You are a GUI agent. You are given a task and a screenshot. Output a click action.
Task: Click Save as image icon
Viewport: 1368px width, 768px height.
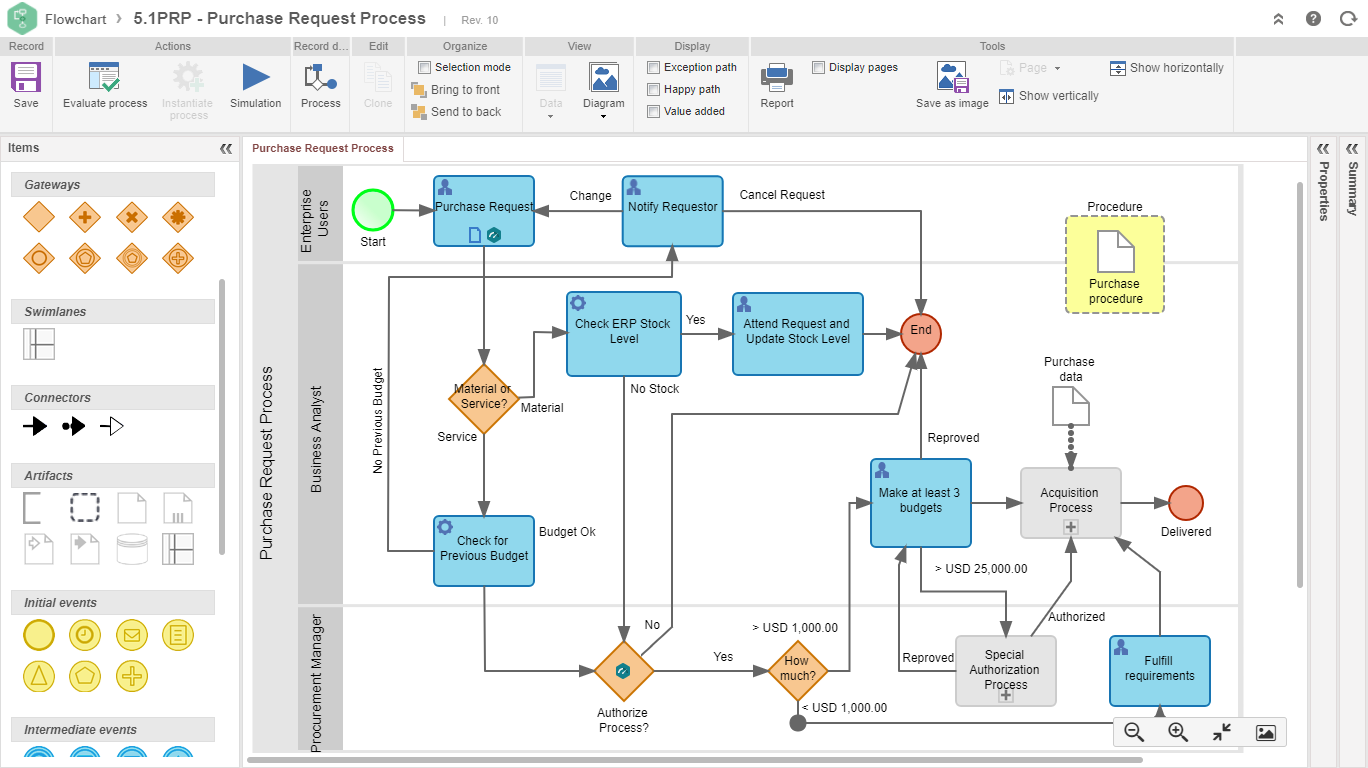[952, 78]
